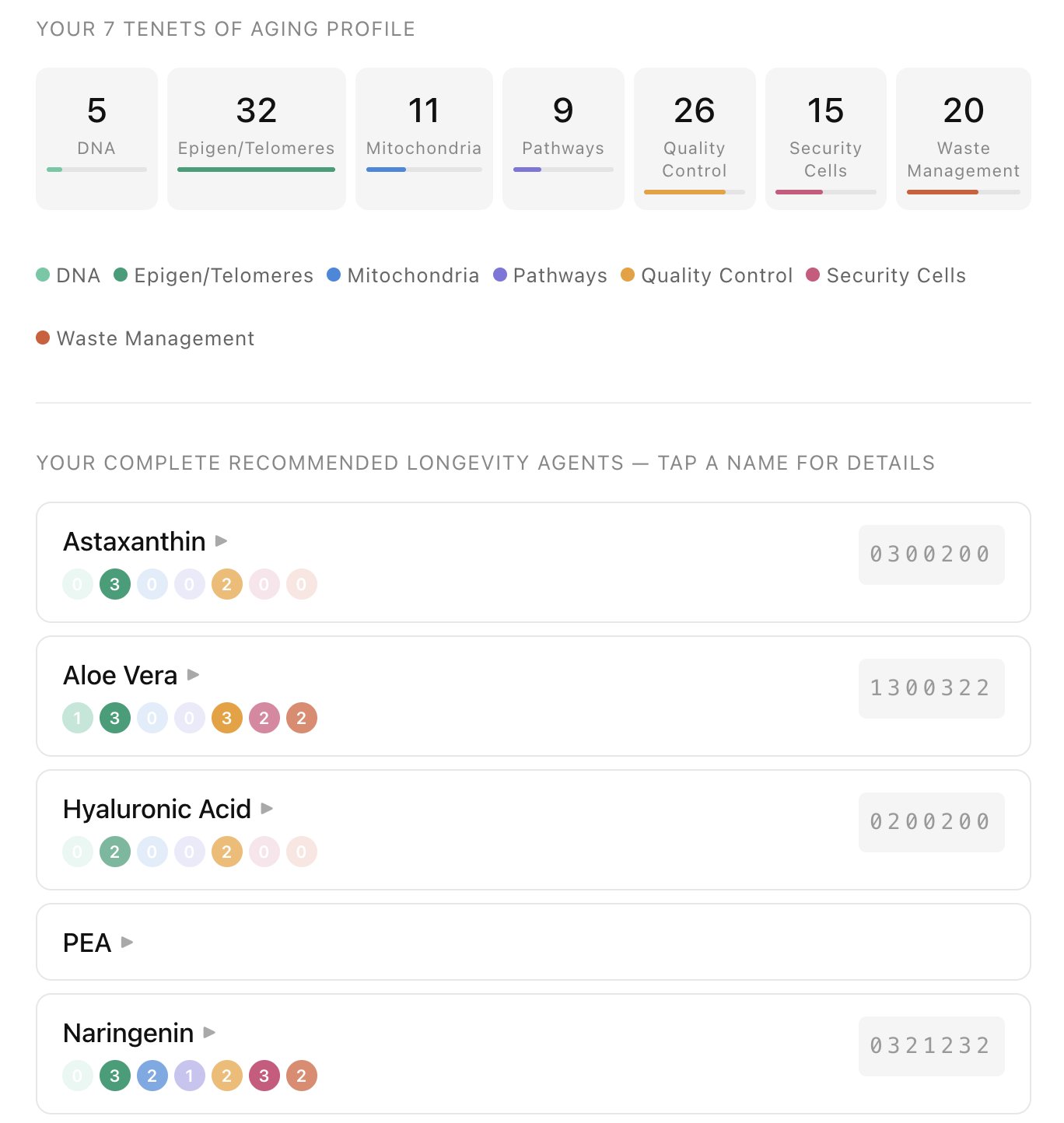Open the Naringenin agent name
The image size is (1064, 1123).
(128, 1033)
